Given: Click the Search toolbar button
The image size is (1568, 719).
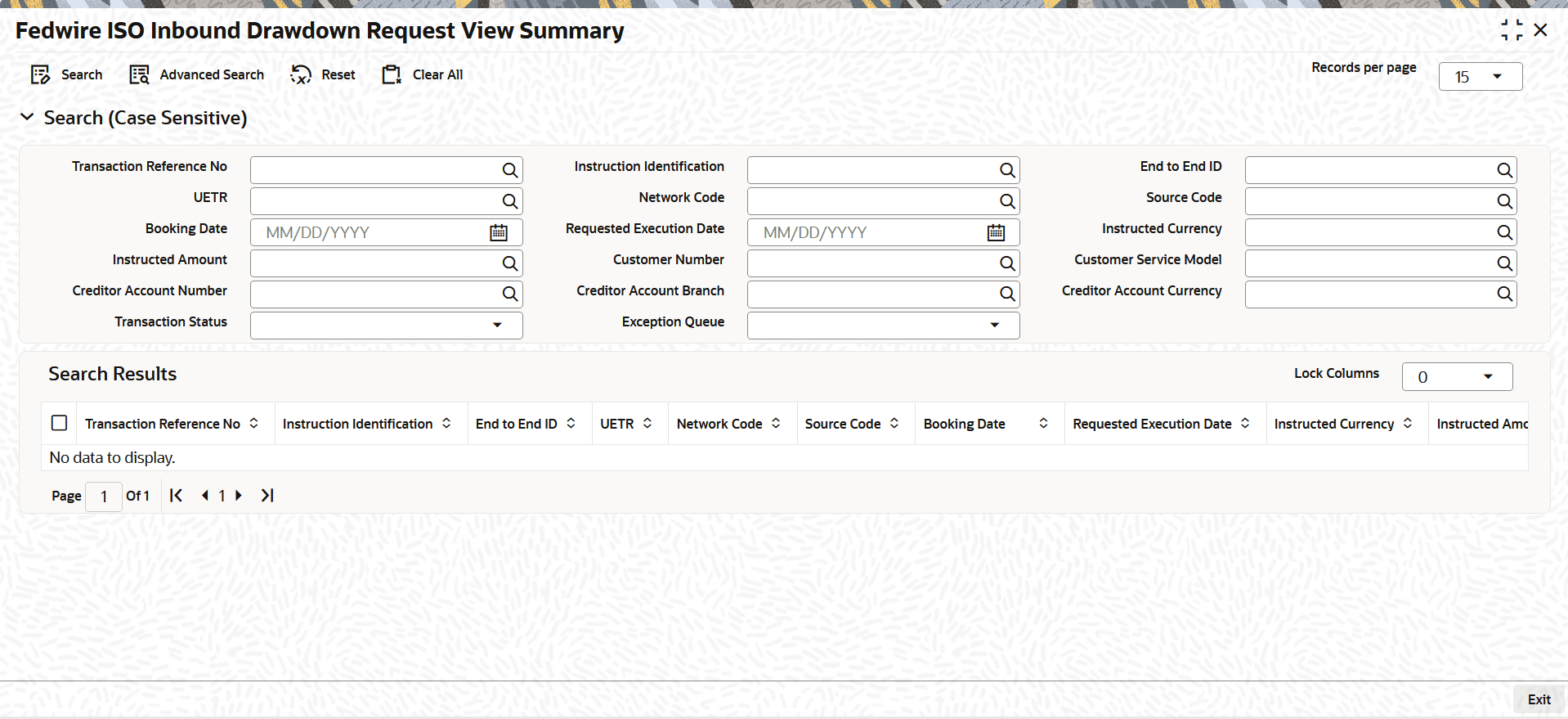Looking at the screenshot, I should coord(66,74).
